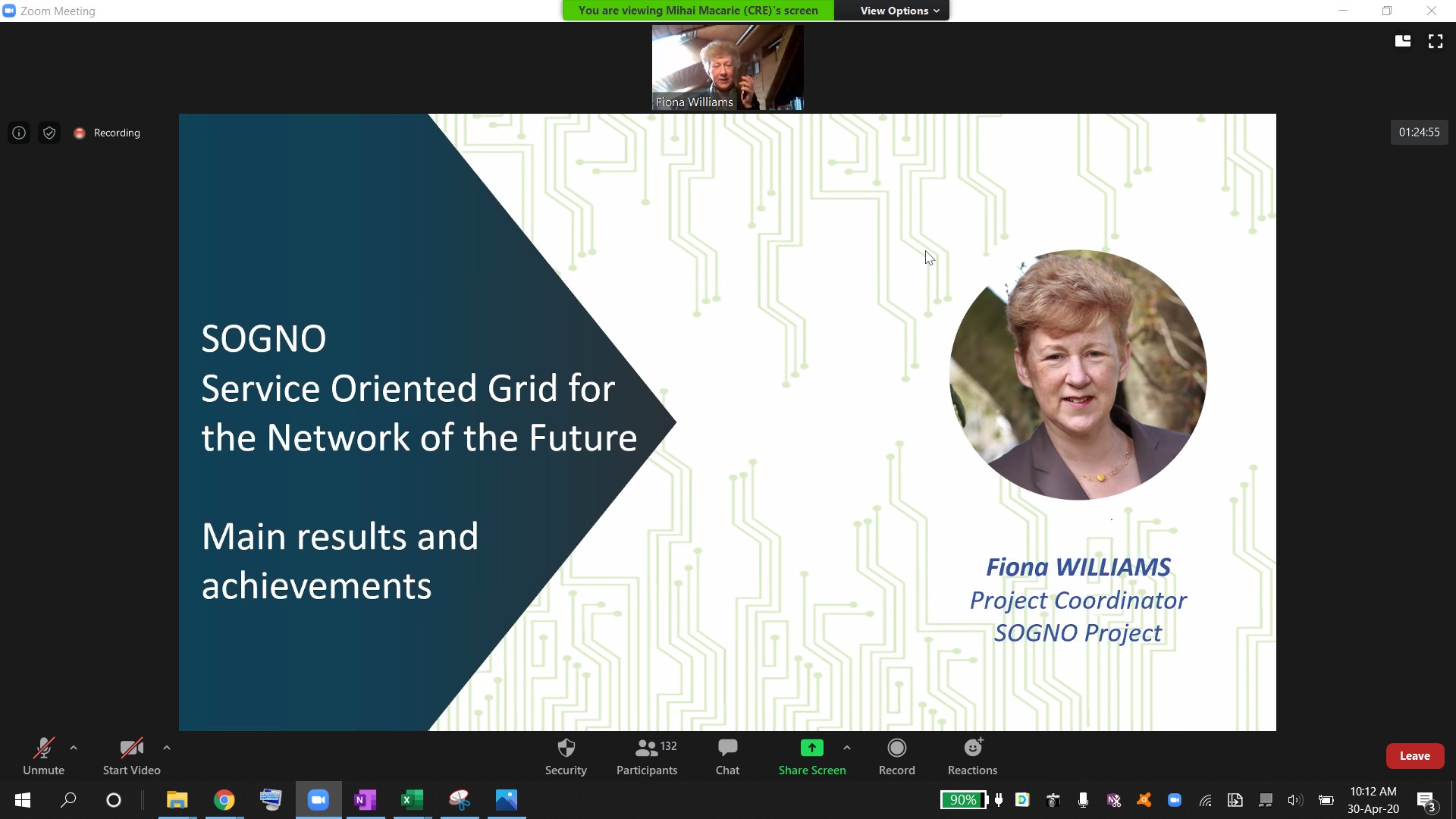The image size is (1456, 819).
Task: Open File Explorer from taskbar
Action: point(177,800)
